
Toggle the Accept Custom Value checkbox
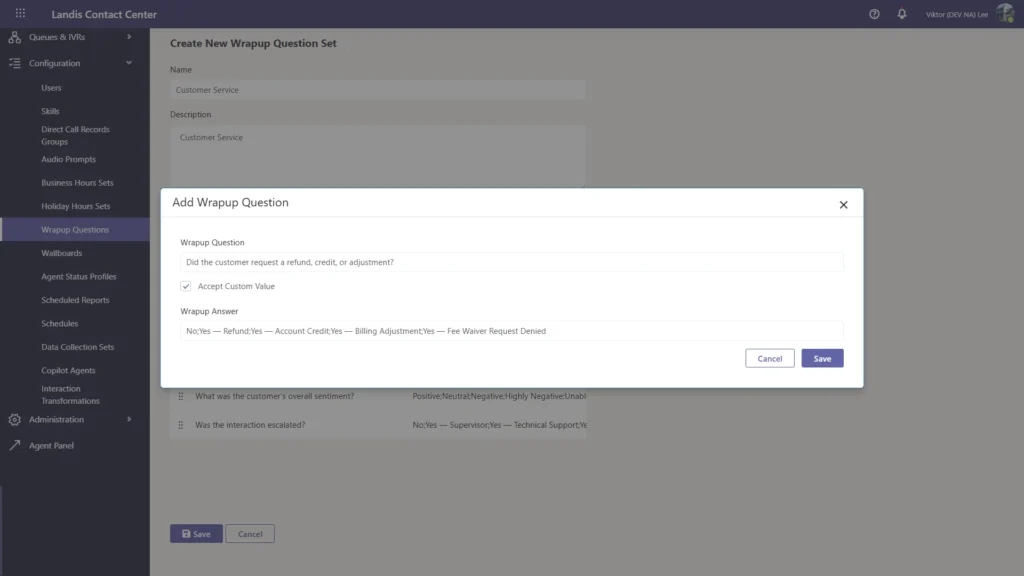click(185, 286)
